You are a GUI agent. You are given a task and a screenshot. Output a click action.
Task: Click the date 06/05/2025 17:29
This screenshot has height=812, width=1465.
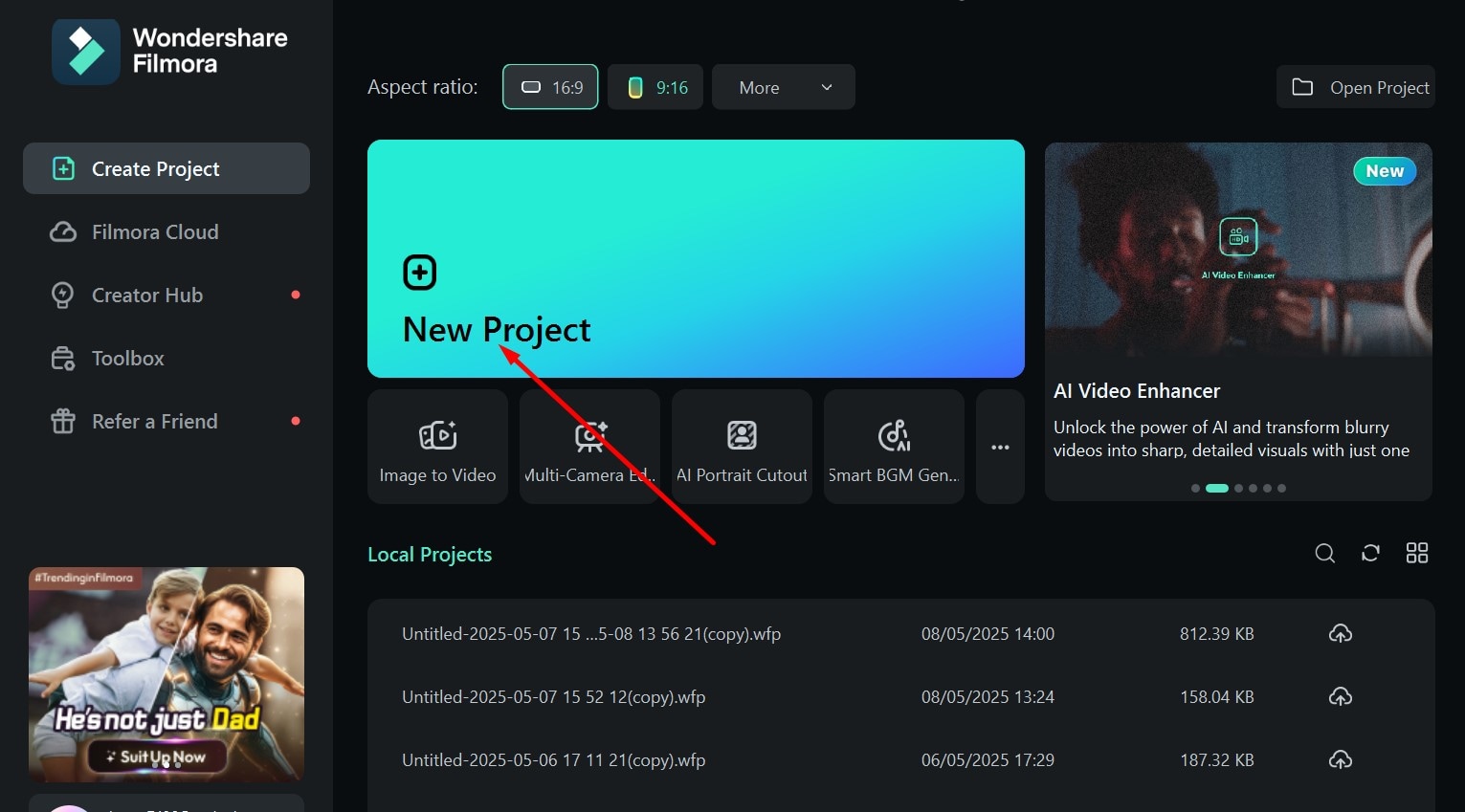988,759
